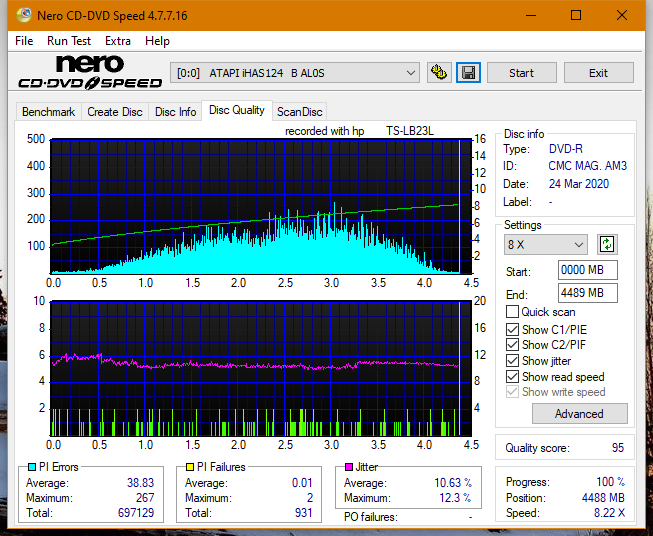Click the disc type DVD-R value
The height and width of the screenshot is (536, 653).
[x=566, y=149]
